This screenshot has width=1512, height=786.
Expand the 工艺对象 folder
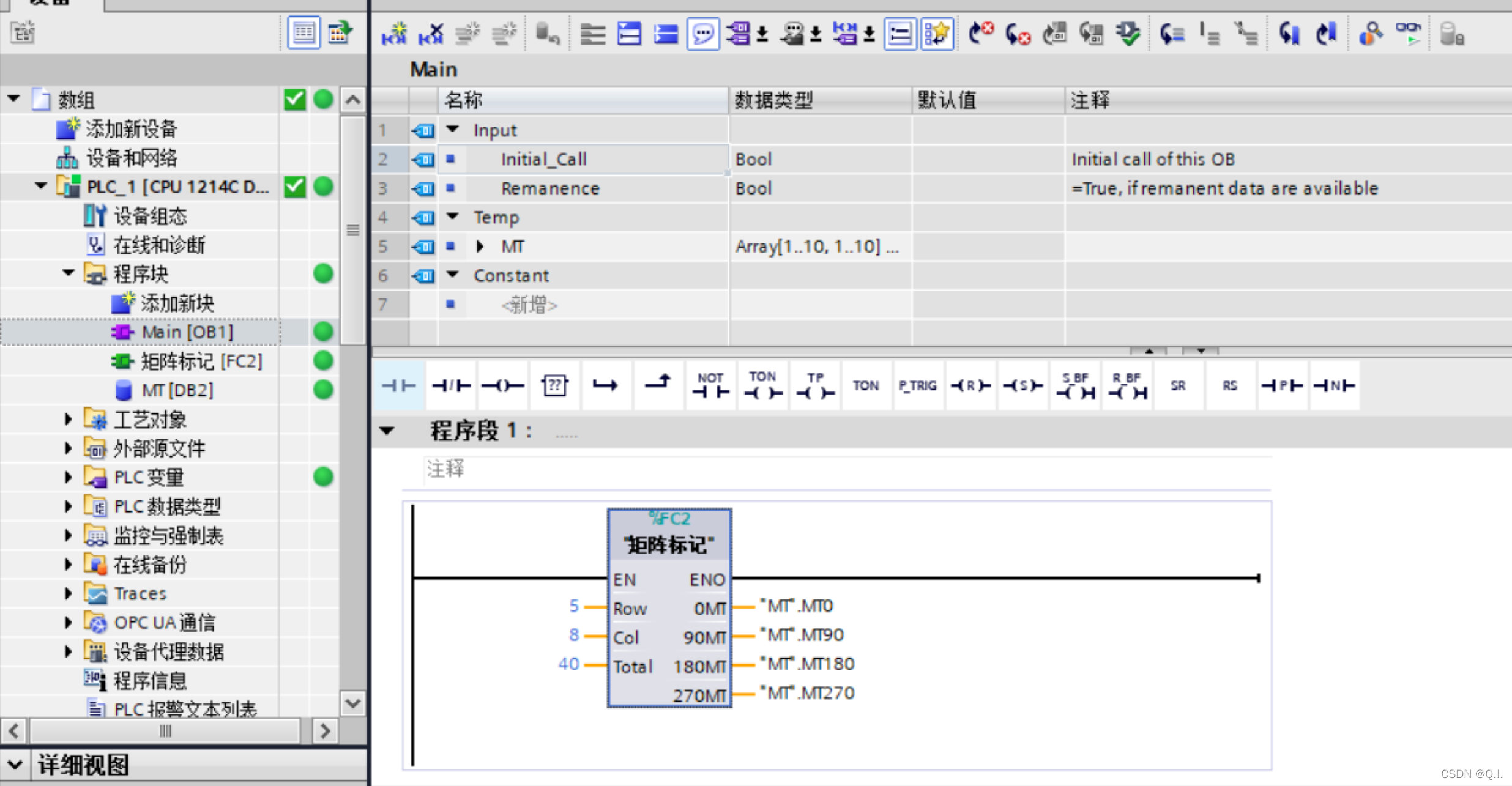coord(69,420)
